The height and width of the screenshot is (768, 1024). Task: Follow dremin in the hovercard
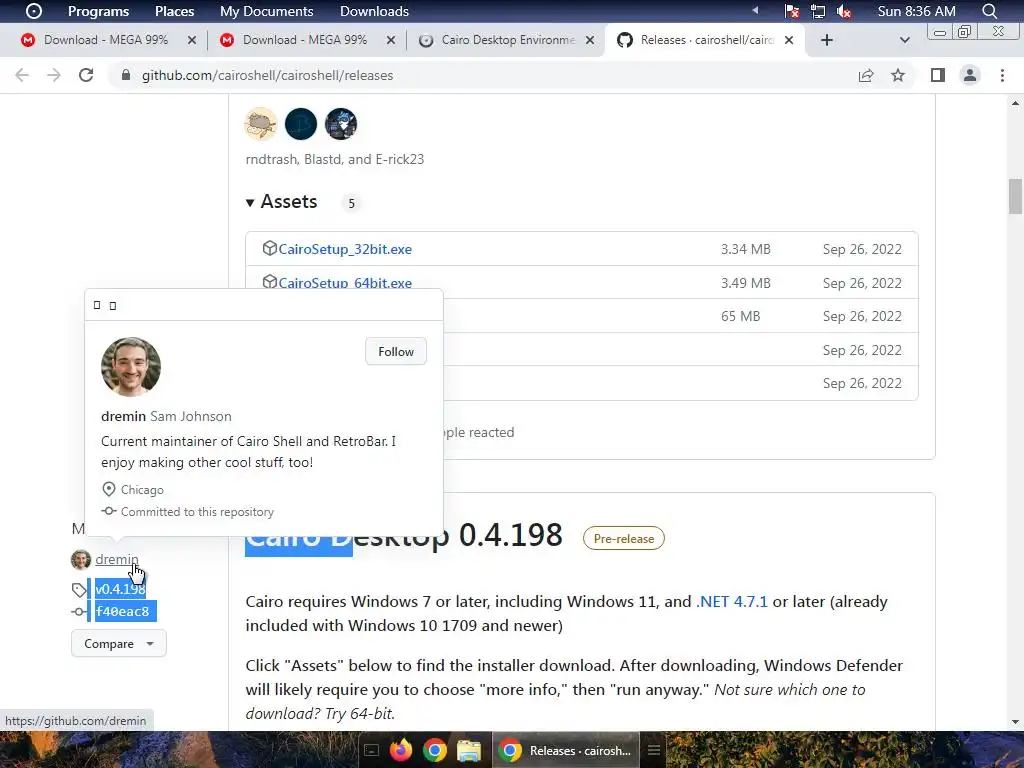396,351
